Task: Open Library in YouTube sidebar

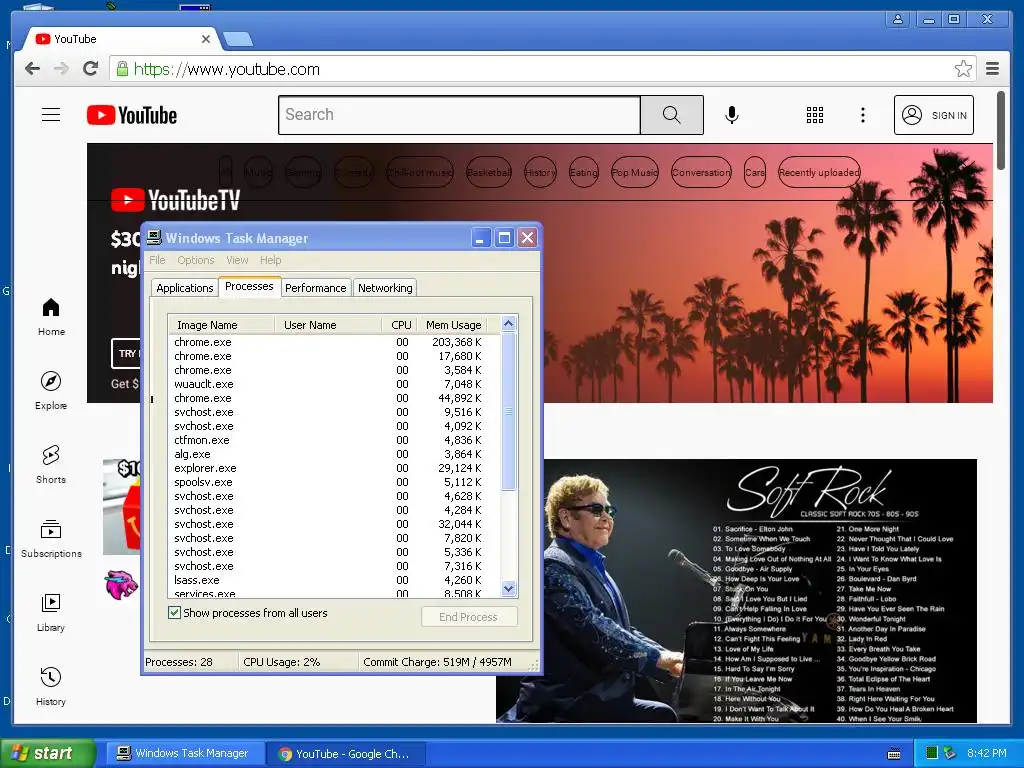Action: 51,612
